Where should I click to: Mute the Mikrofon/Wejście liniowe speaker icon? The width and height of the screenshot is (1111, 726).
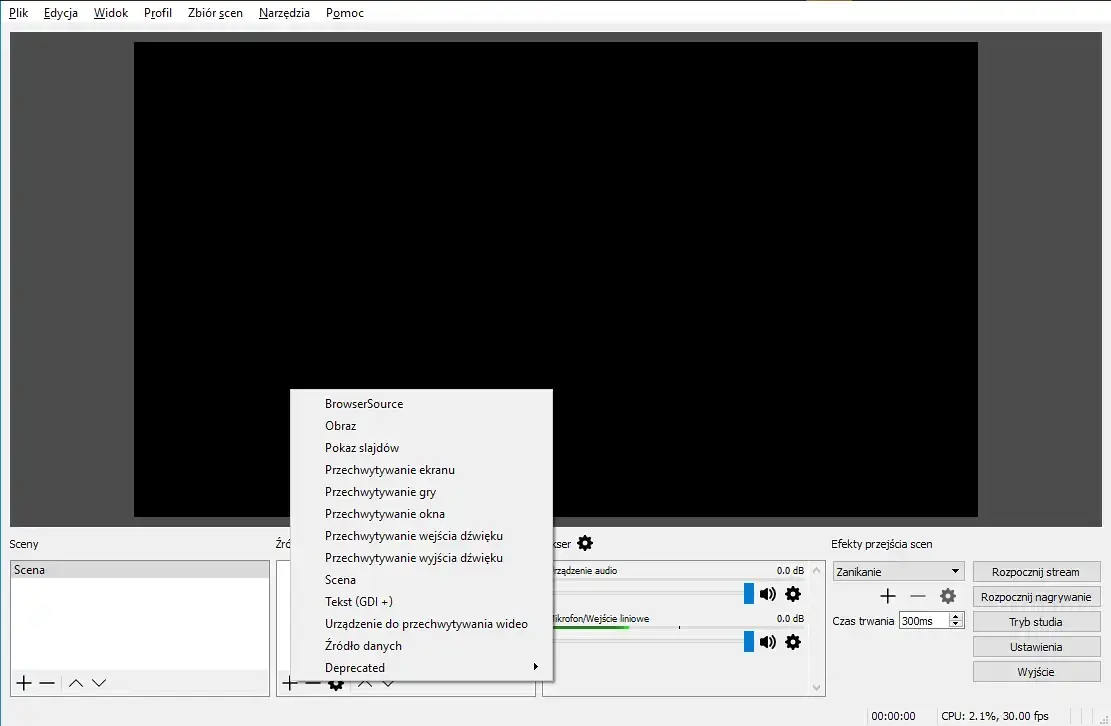pyautogui.click(x=767, y=641)
